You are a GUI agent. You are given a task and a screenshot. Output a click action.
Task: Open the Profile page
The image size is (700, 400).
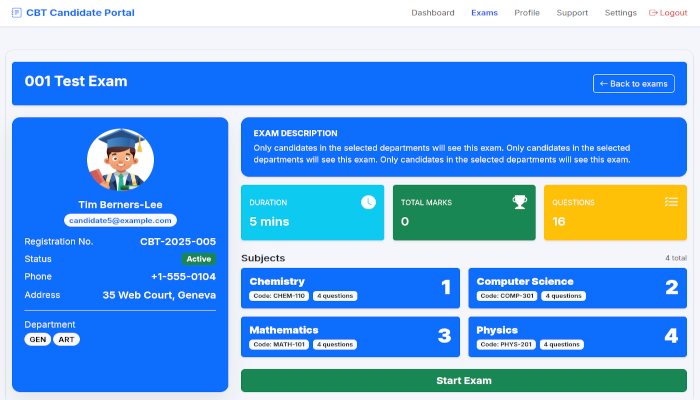[x=527, y=13]
